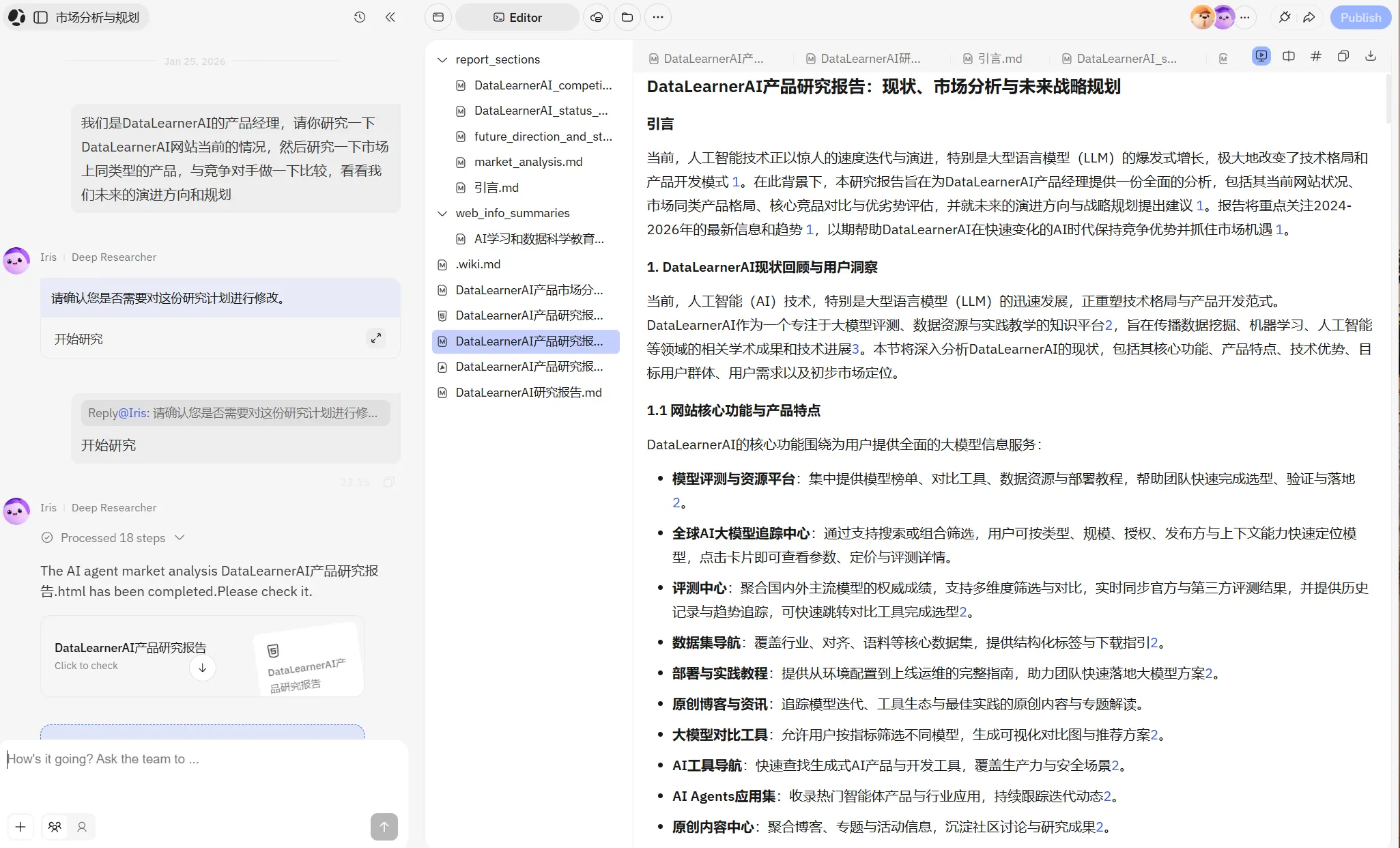Image resolution: width=1400 pixels, height=848 pixels.
Task: Expand the 开始研究 plan card
Action: (376, 338)
